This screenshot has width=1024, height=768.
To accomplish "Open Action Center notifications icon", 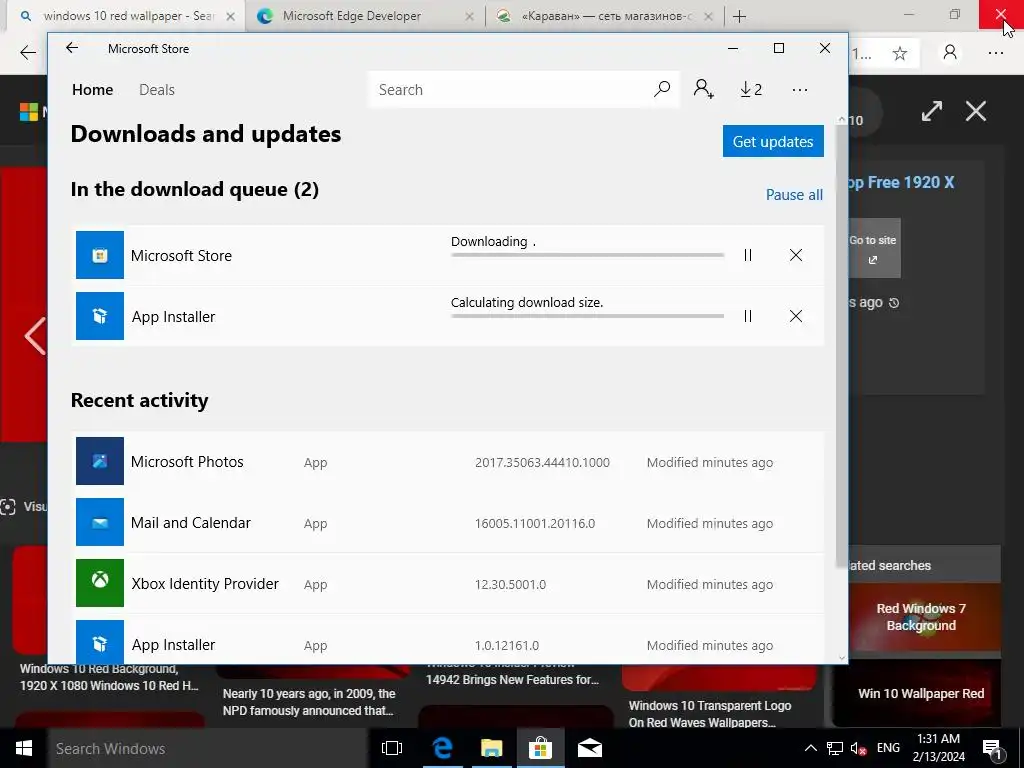I will point(992,748).
